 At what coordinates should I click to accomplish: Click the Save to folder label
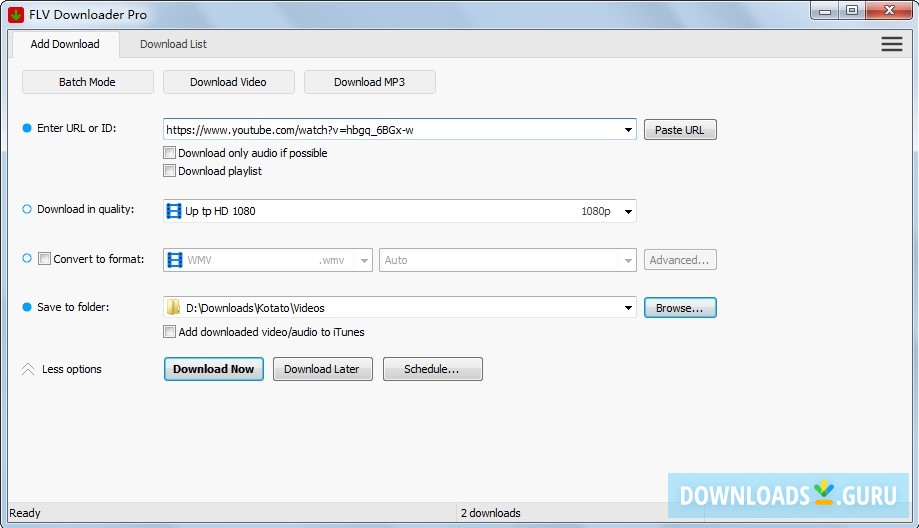tap(73, 307)
